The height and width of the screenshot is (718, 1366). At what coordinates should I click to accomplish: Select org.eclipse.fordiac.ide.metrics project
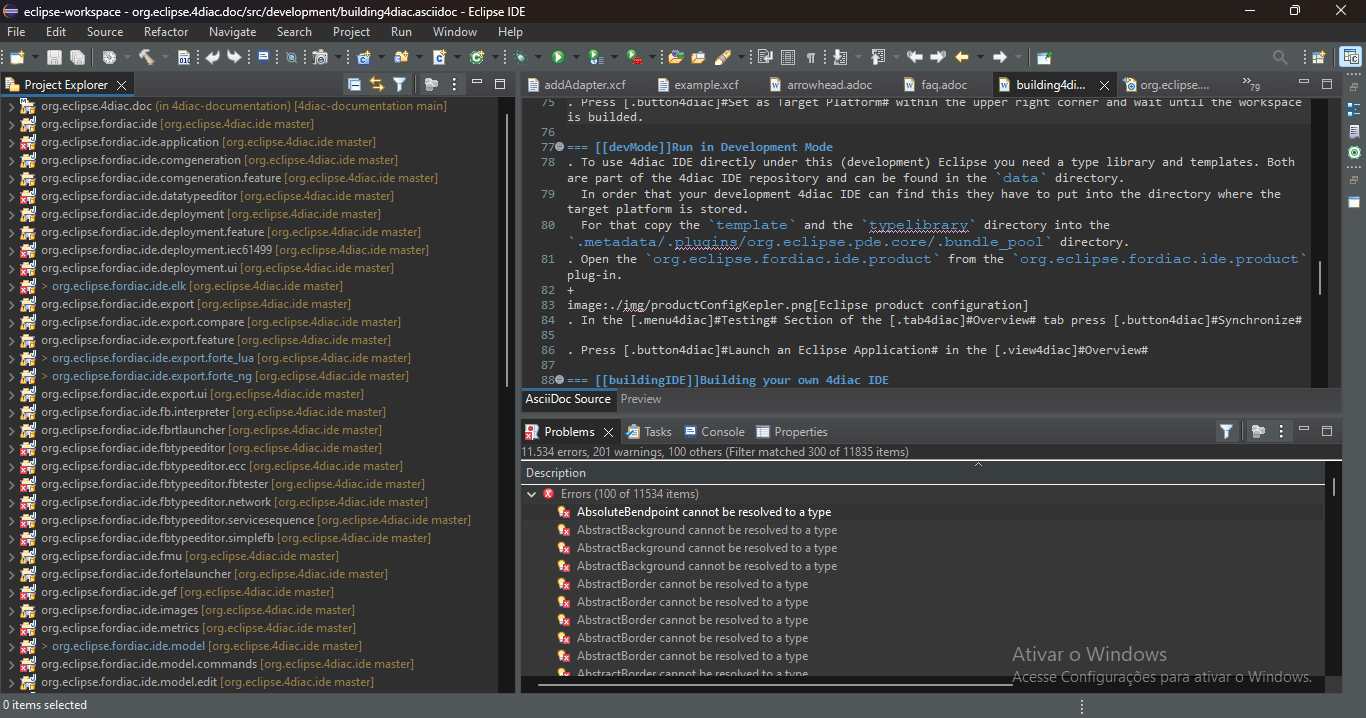(x=198, y=628)
